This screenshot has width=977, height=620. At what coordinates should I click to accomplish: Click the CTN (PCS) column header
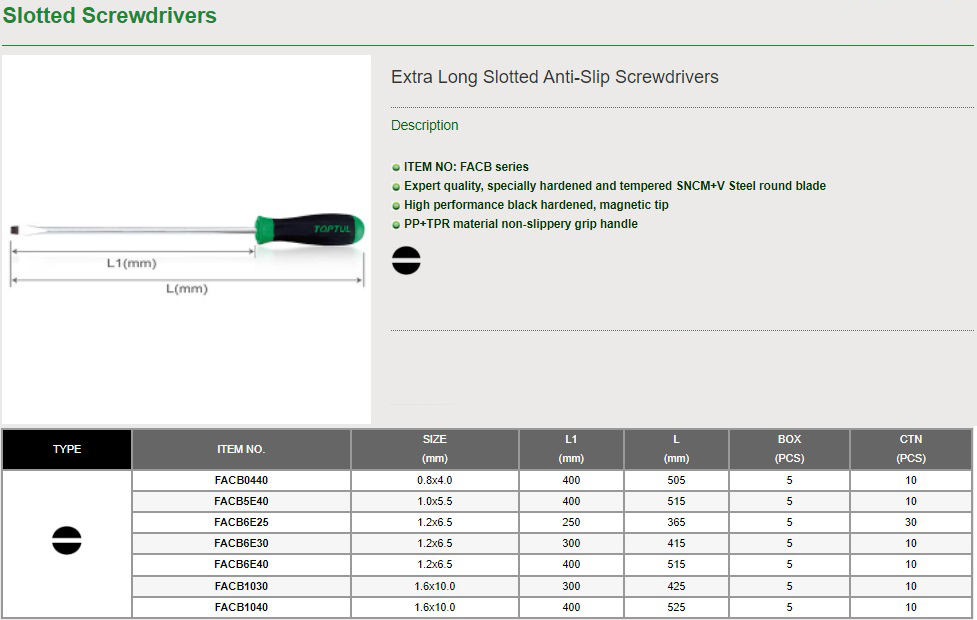(x=911, y=449)
